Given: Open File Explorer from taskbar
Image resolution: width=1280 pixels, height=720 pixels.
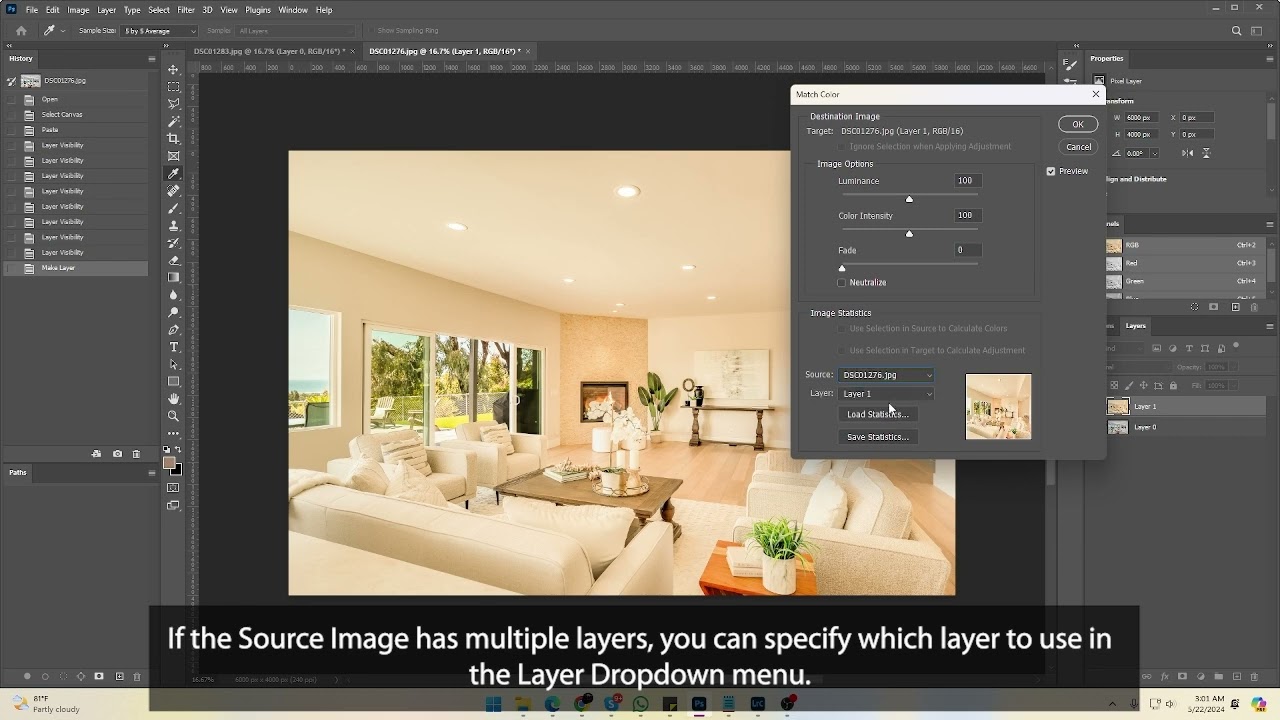Looking at the screenshot, I should (523, 704).
